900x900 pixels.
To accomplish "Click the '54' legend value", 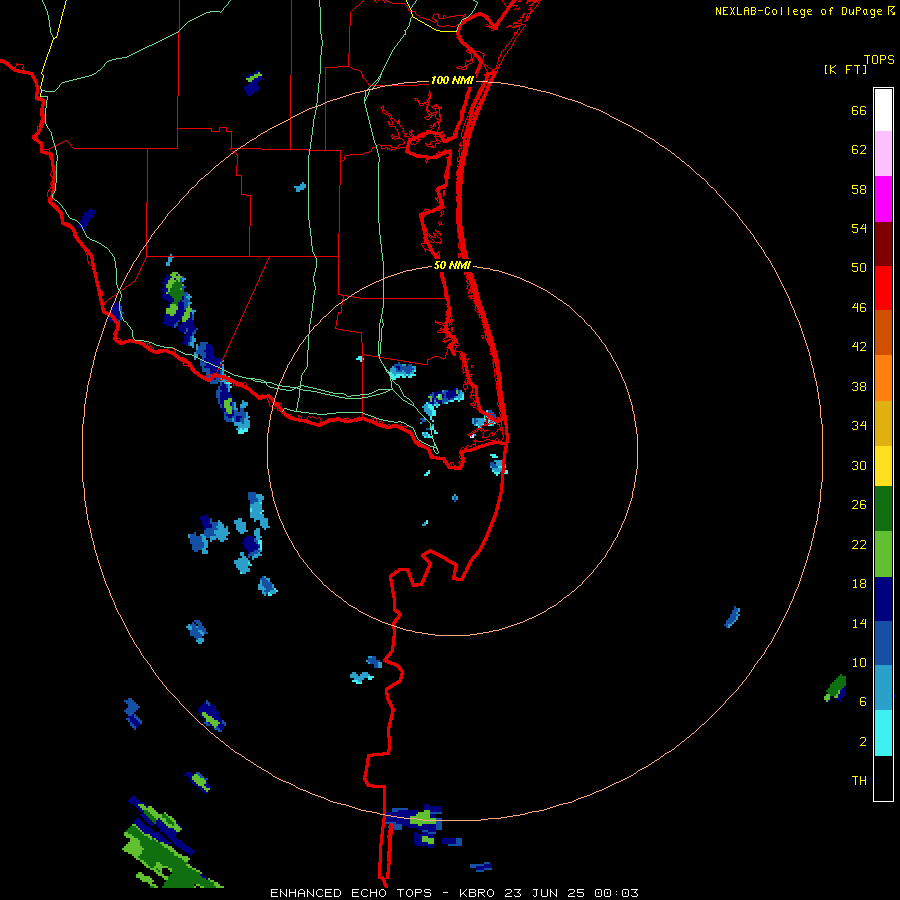I will pyautogui.click(x=859, y=228).
